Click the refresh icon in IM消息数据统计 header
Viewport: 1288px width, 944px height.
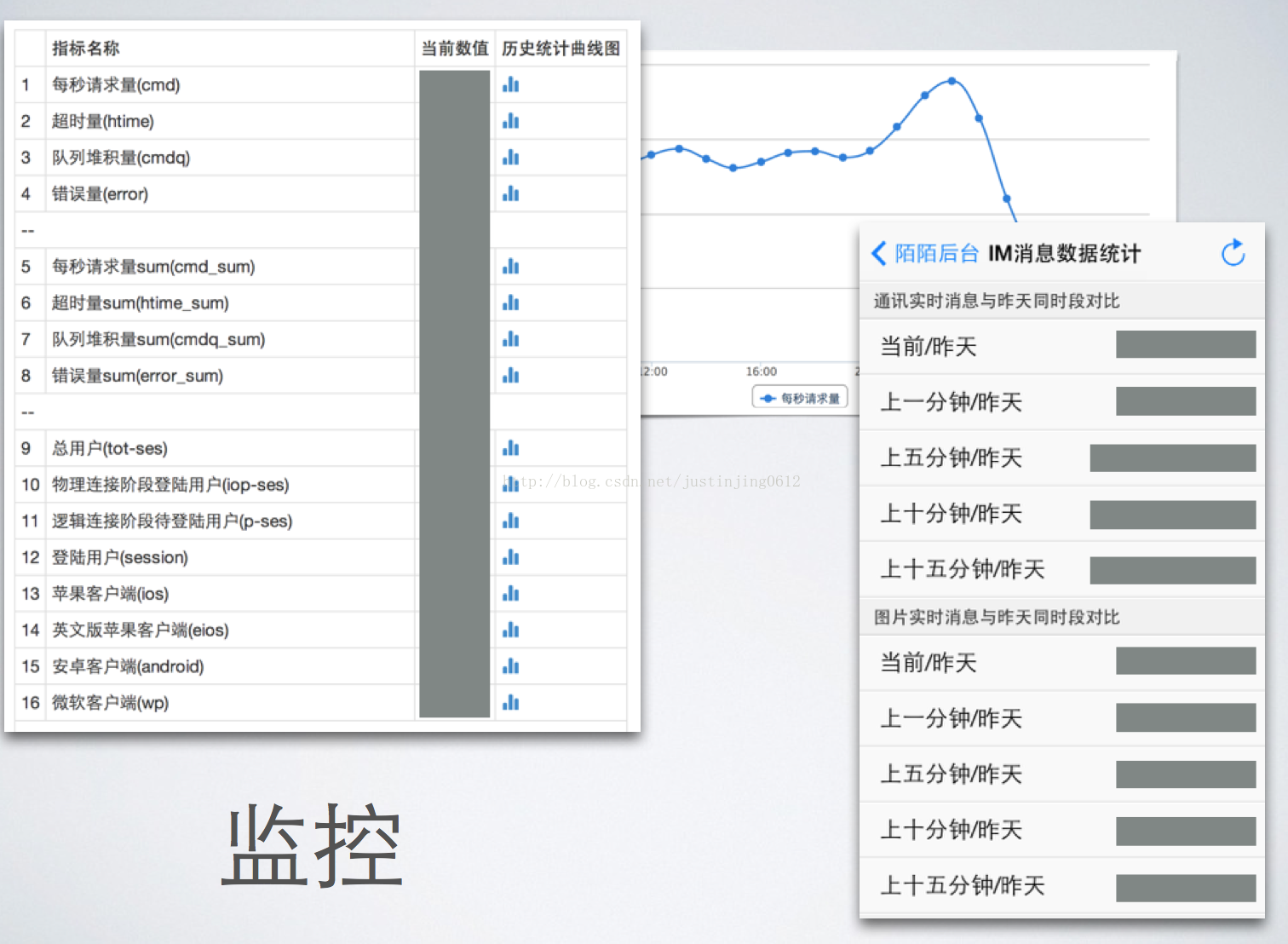[x=1233, y=253]
